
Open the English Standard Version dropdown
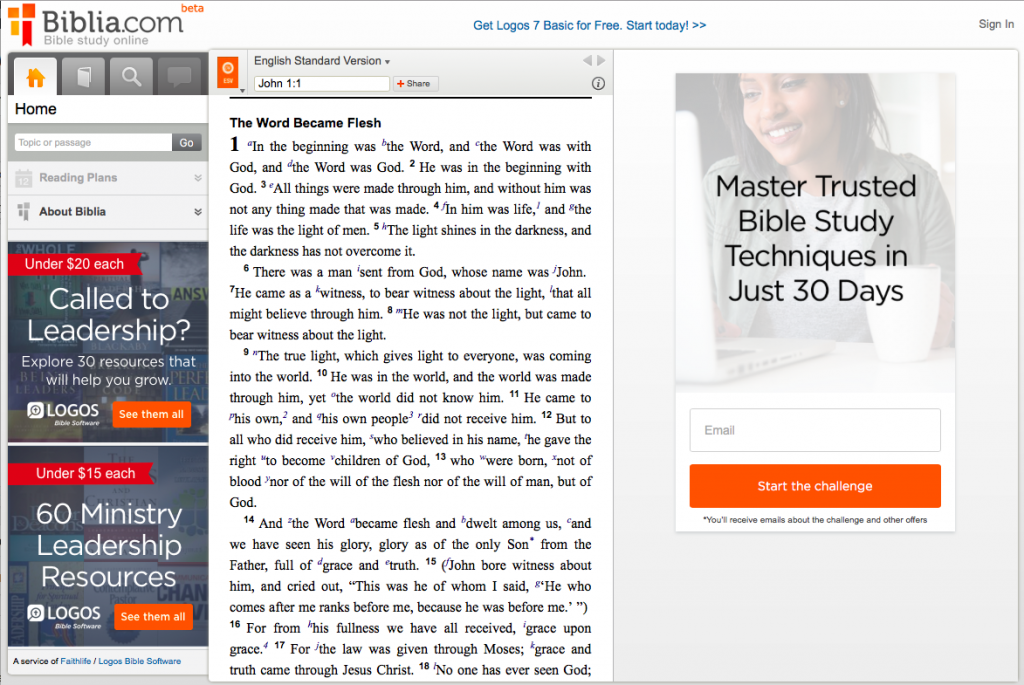321,60
